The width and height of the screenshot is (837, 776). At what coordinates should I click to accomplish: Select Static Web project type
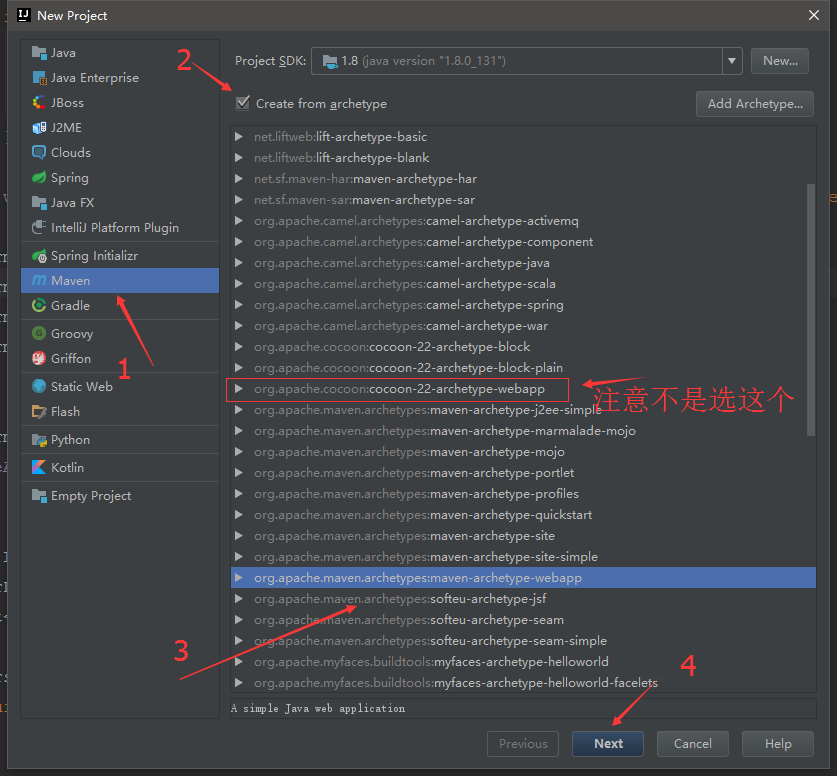coord(120,386)
